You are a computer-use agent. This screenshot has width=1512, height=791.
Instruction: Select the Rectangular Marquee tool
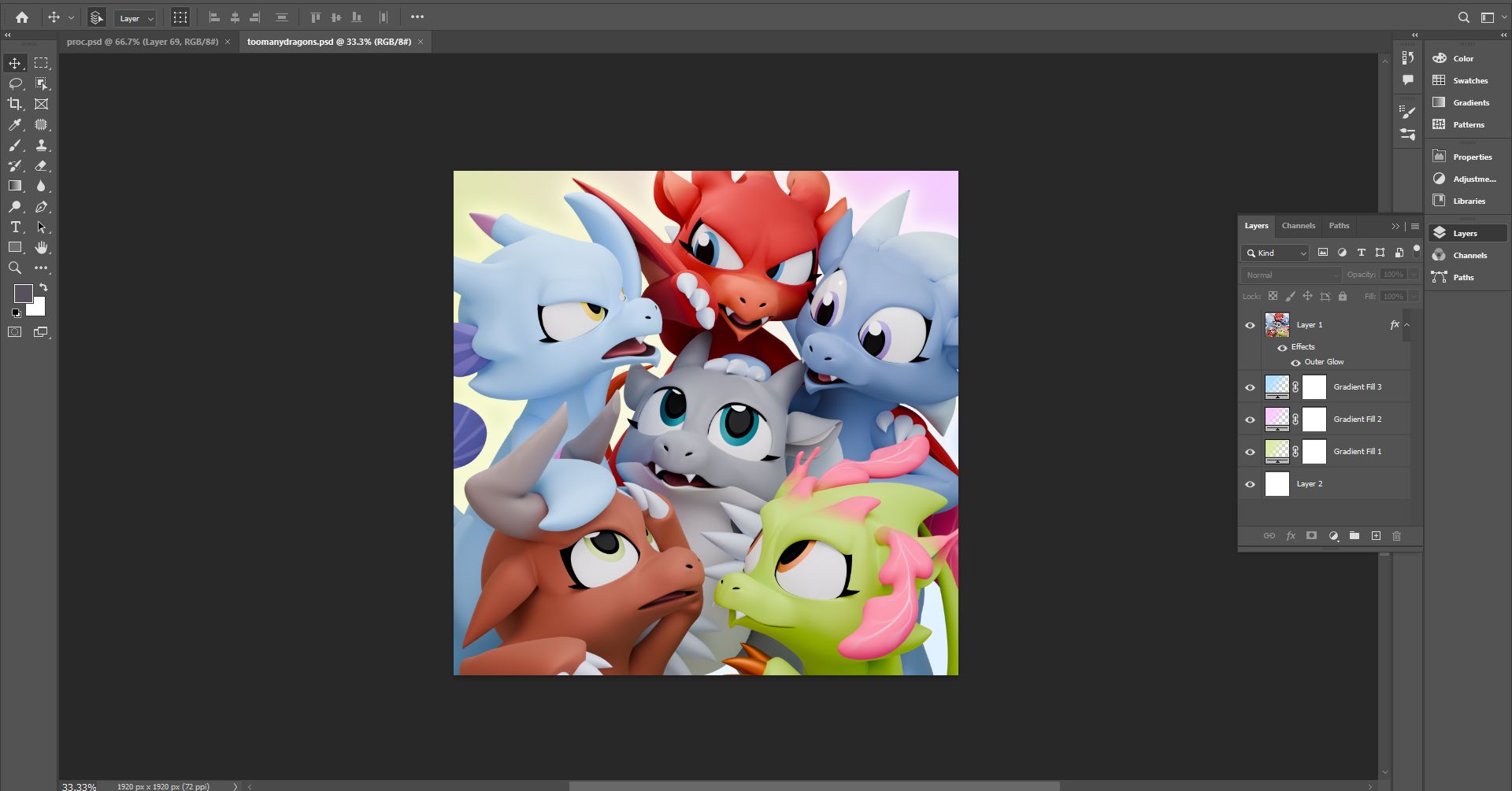41,63
